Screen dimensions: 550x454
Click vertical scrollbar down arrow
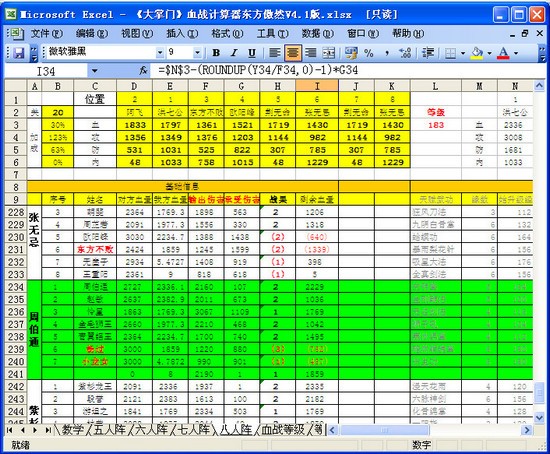click(x=539, y=418)
